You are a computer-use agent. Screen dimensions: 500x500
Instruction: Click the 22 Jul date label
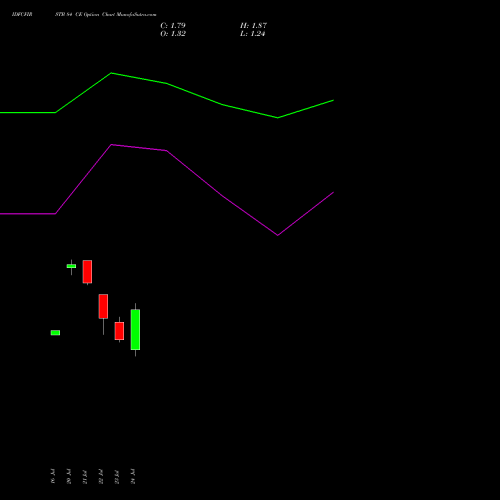tap(101, 476)
